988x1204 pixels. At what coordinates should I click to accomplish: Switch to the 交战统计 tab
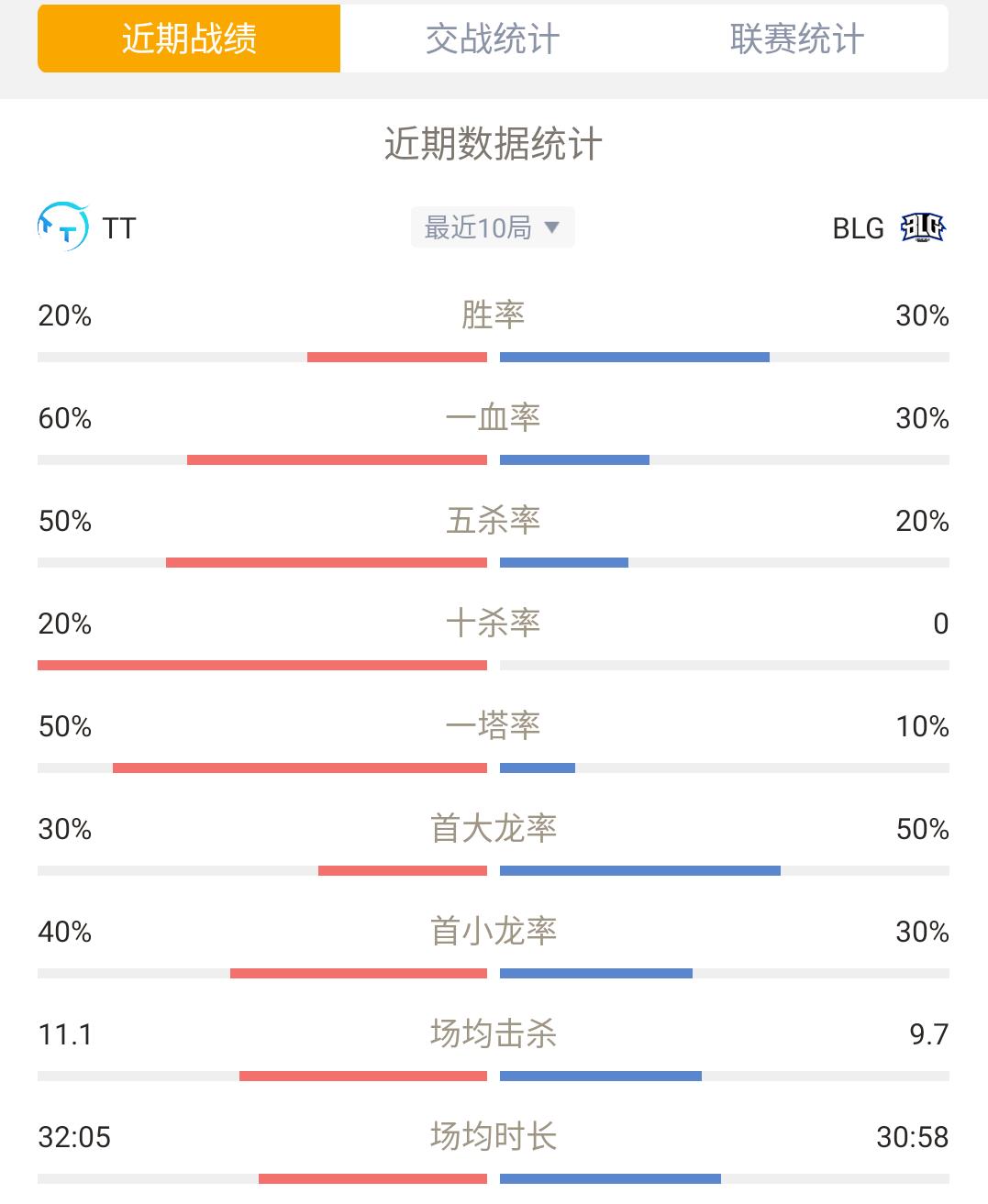pos(493,39)
